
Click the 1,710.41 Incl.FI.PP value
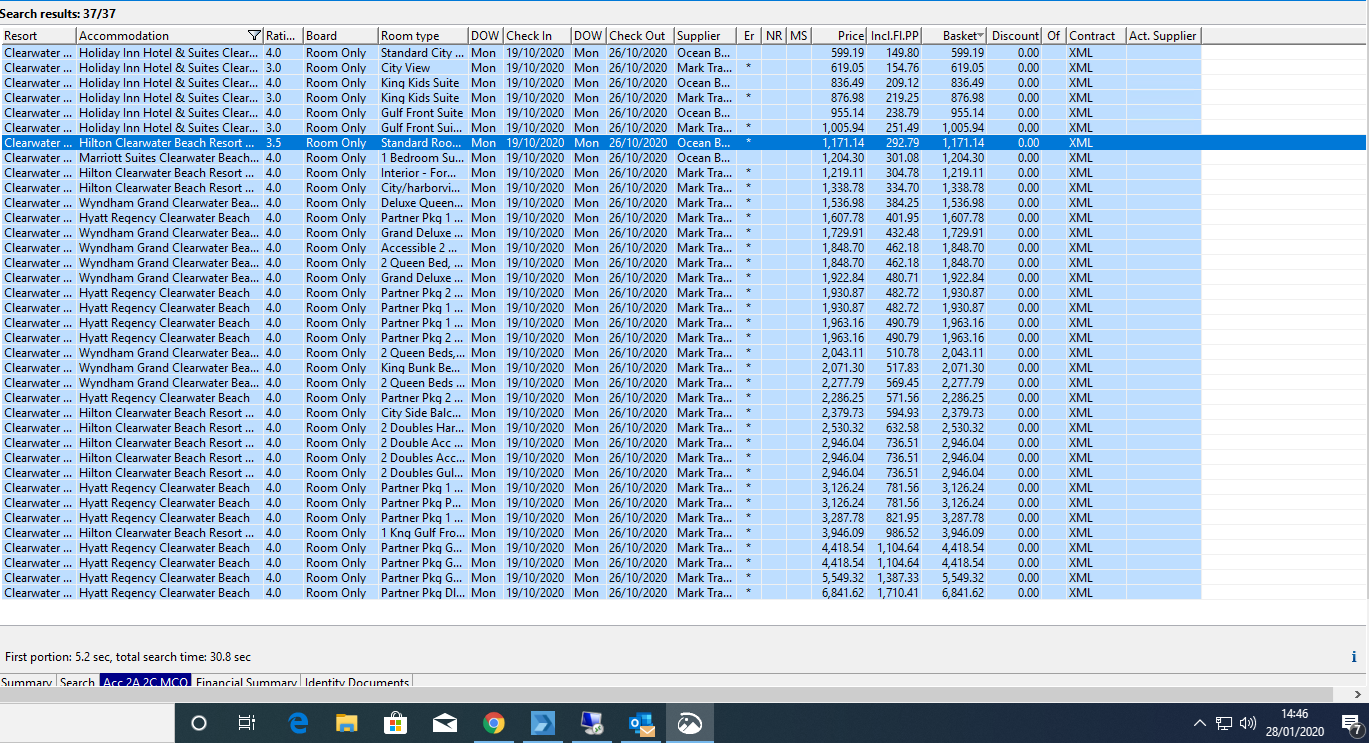(898, 593)
